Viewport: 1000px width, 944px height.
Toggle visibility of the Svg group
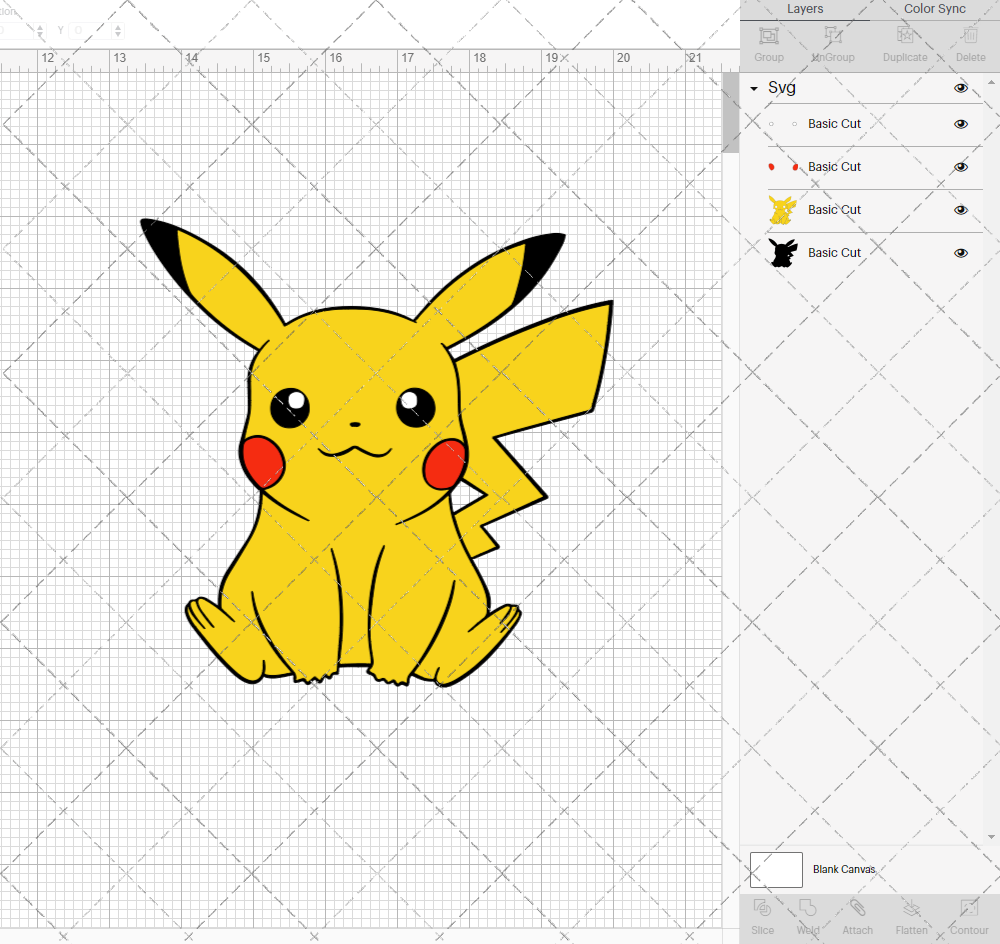click(x=960, y=88)
